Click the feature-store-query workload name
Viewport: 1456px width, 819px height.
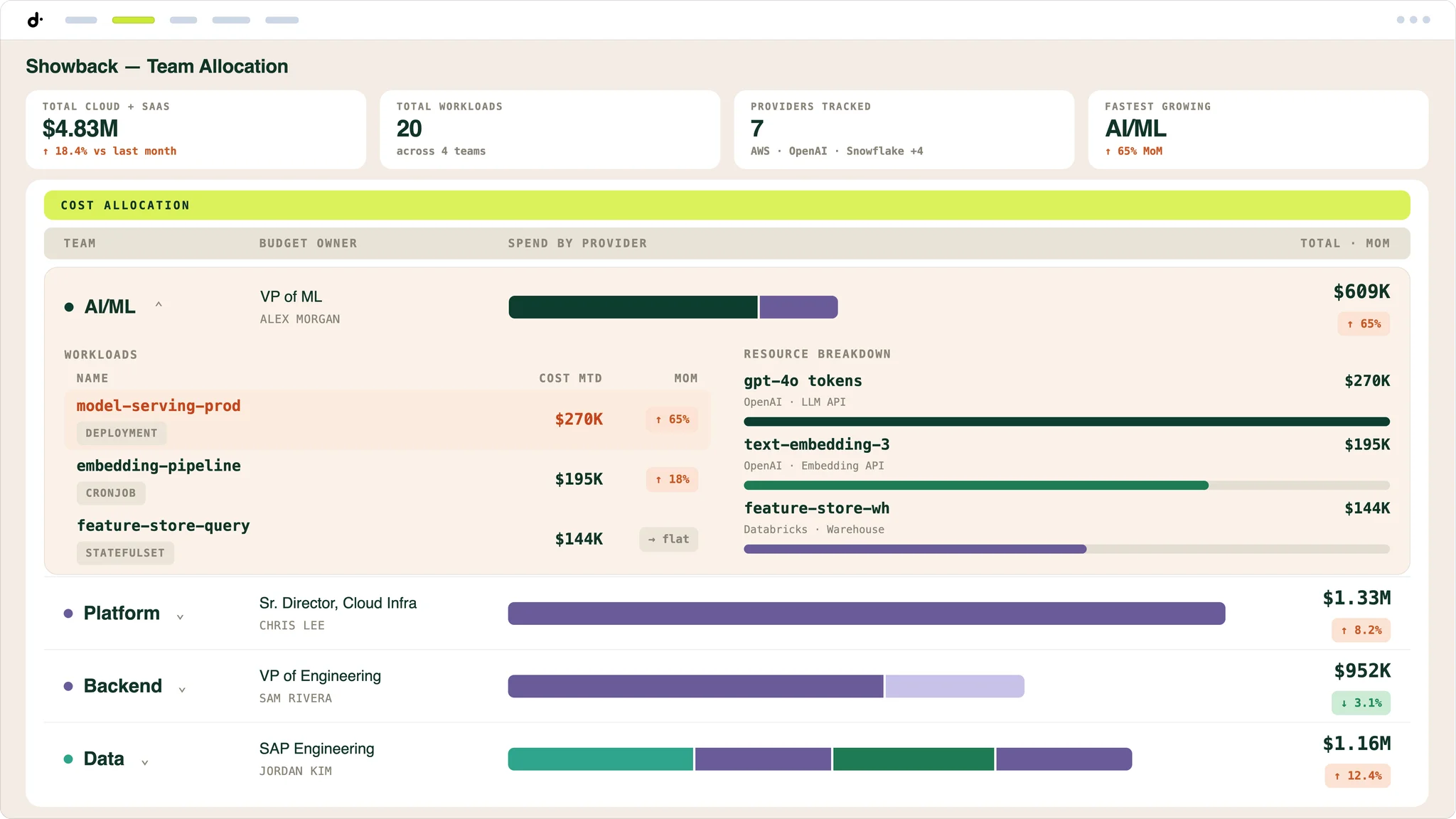163,525
